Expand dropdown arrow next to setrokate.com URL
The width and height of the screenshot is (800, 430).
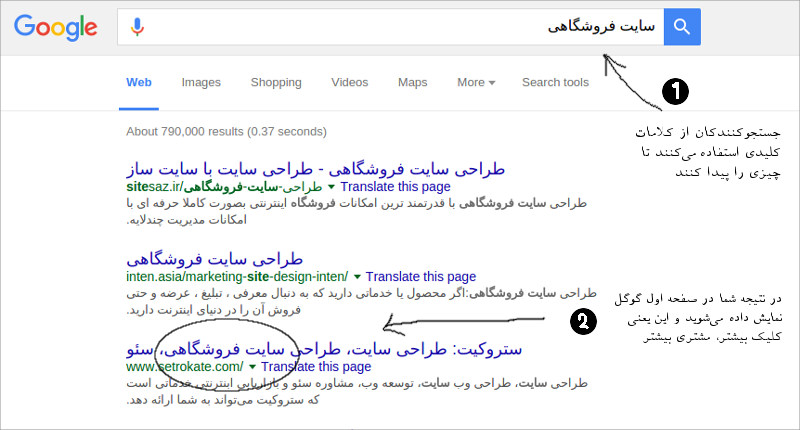[x=252, y=367]
